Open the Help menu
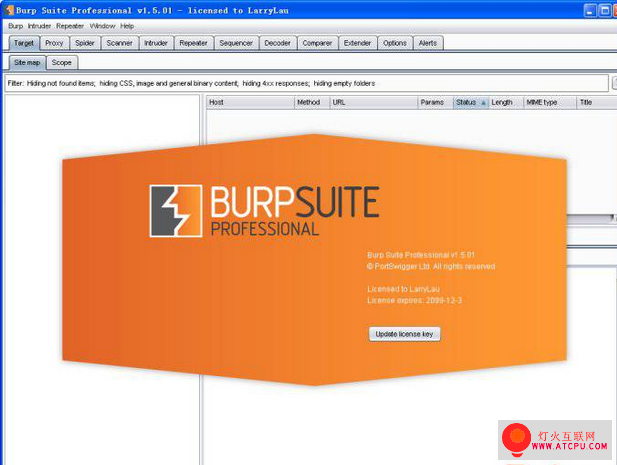Viewport: 617px width, 465px height. [x=127, y=26]
